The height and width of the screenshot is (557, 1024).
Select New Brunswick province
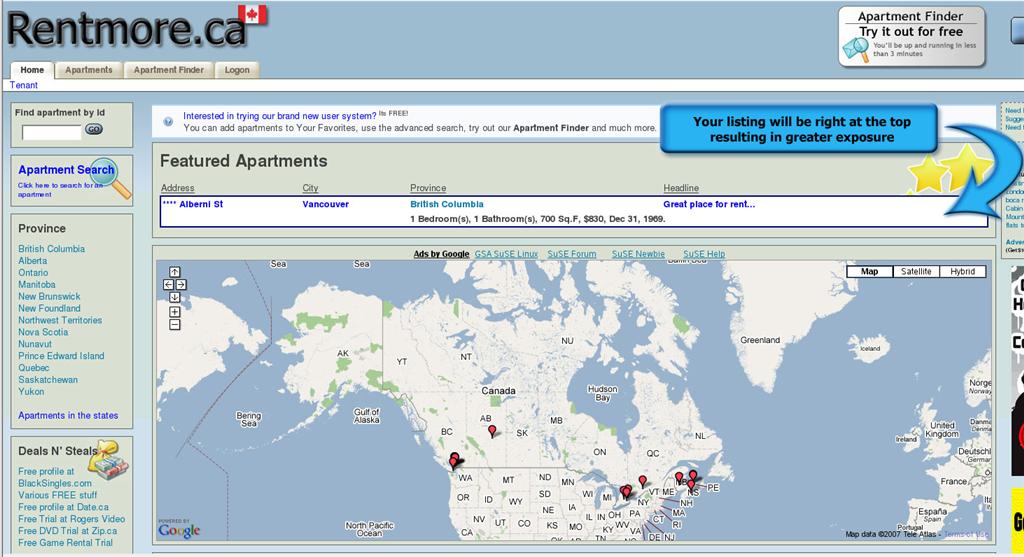[x=50, y=296]
